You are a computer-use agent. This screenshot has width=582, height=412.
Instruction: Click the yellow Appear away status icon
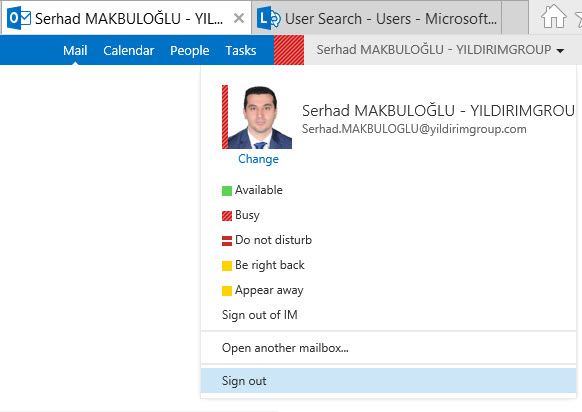coord(227,291)
